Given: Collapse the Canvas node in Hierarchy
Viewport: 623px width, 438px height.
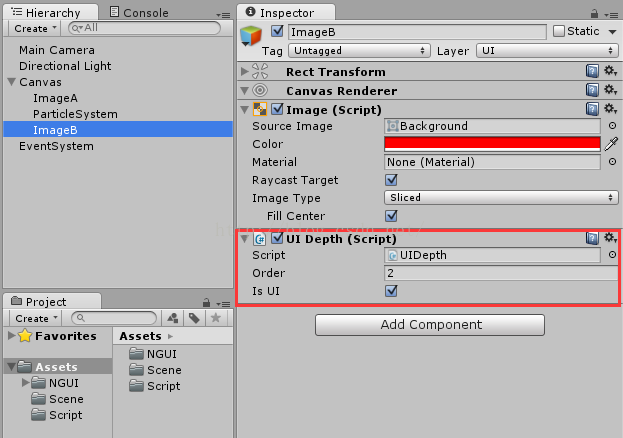Looking at the screenshot, I should [x=12, y=82].
